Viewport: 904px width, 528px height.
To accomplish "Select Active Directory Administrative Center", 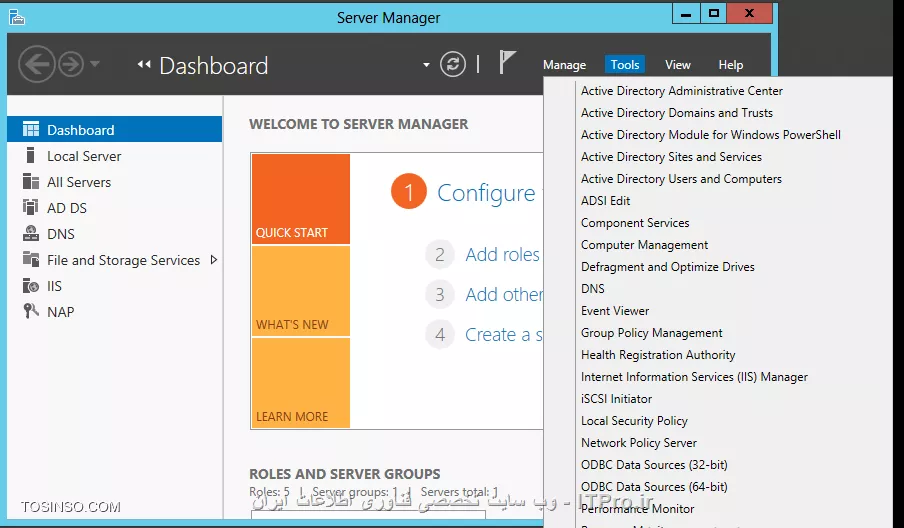I will [x=681, y=90].
